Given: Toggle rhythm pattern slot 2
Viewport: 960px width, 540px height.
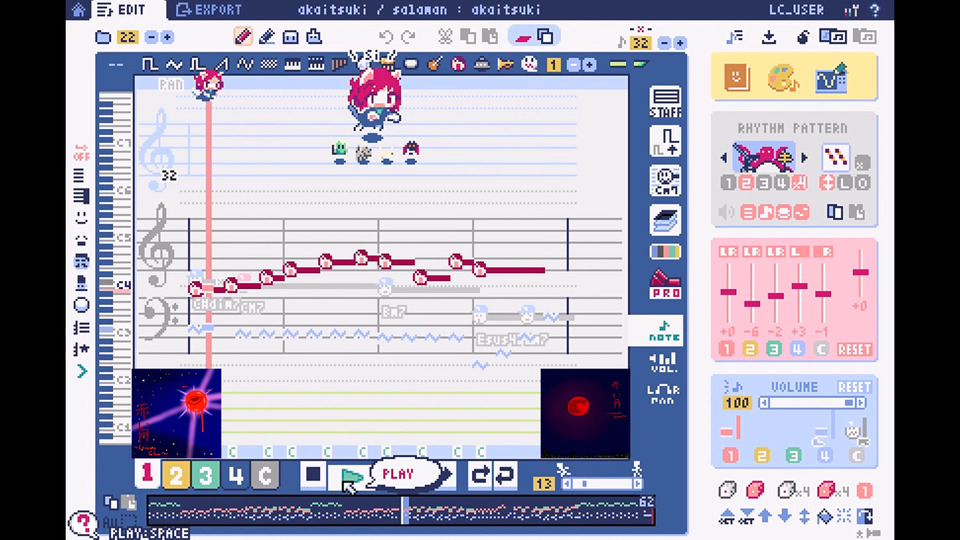Looking at the screenshot, I should point(746,182).
